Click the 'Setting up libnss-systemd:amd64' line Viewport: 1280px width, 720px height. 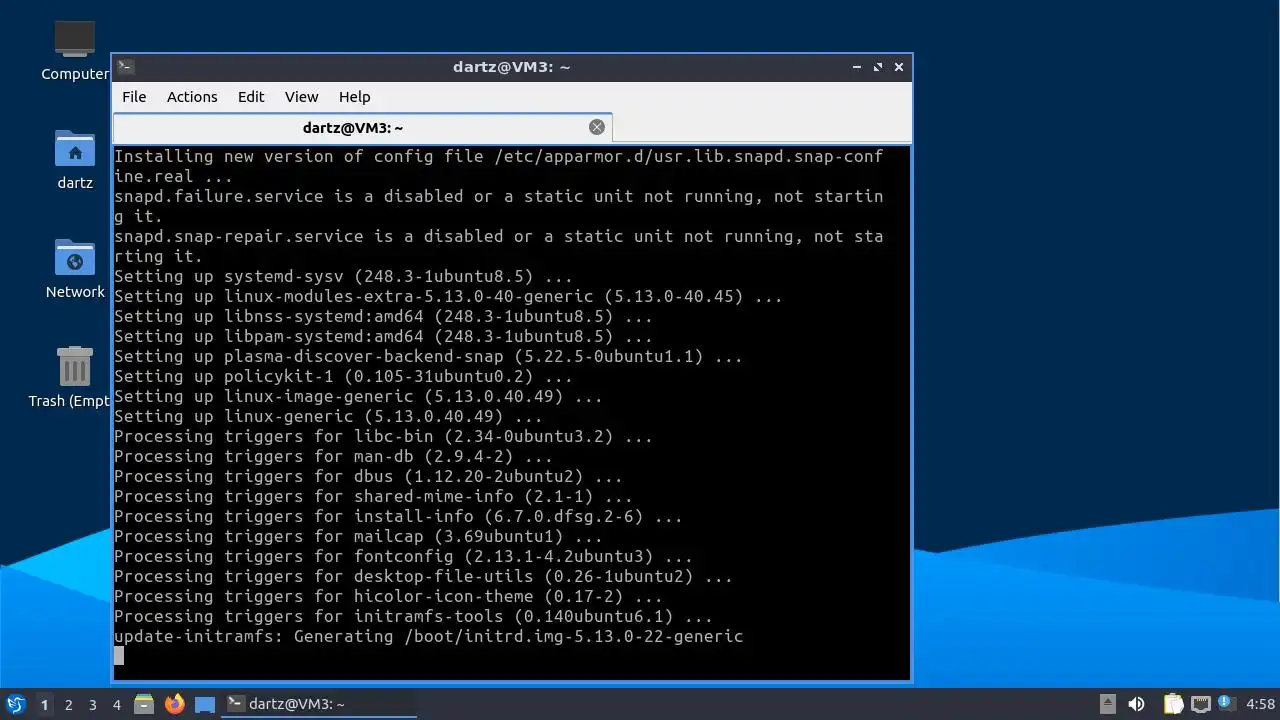(383, 316)
